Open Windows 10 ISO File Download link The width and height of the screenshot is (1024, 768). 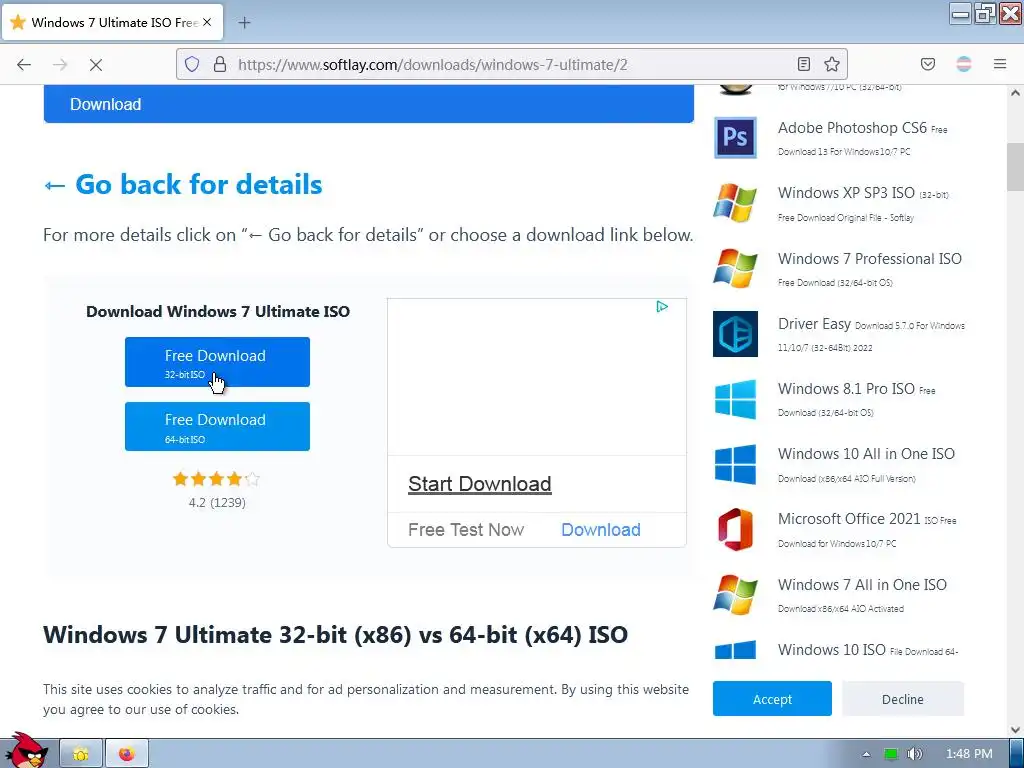(868, 650)
